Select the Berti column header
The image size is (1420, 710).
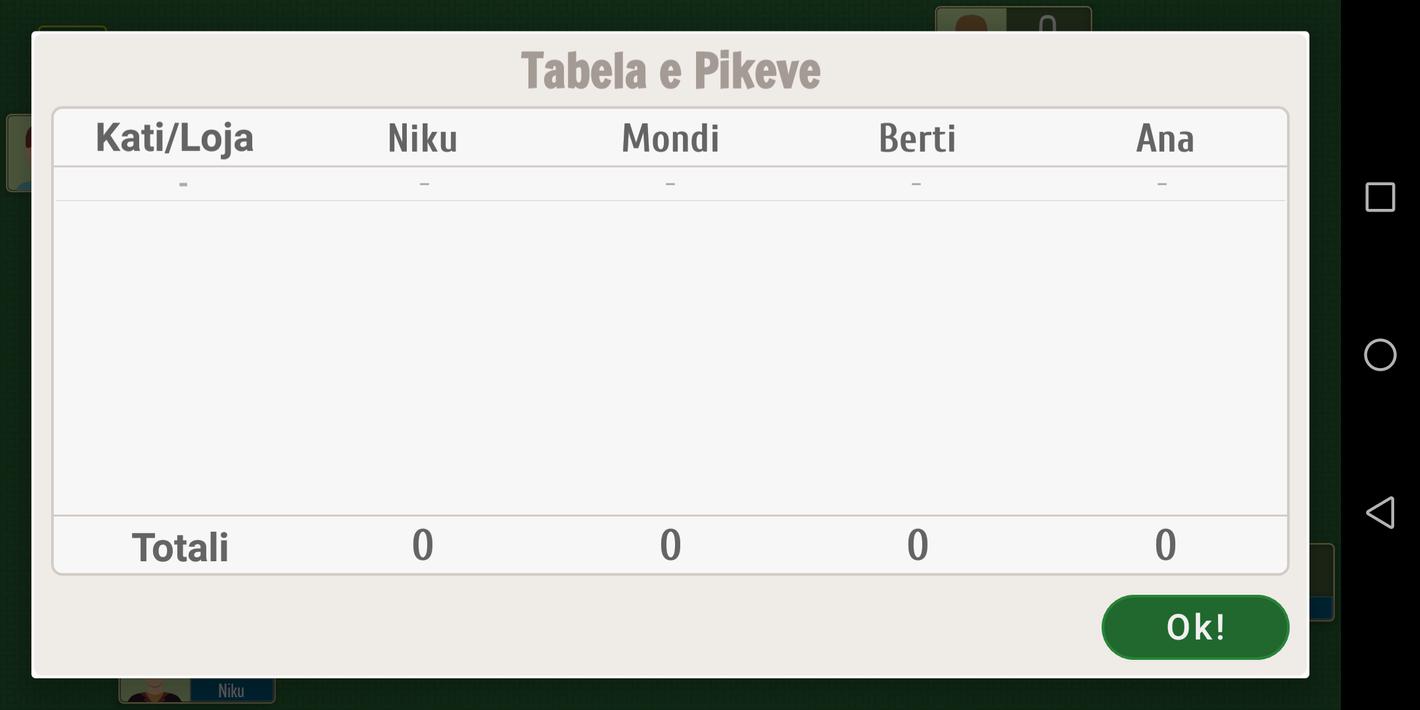pos(917,138)
